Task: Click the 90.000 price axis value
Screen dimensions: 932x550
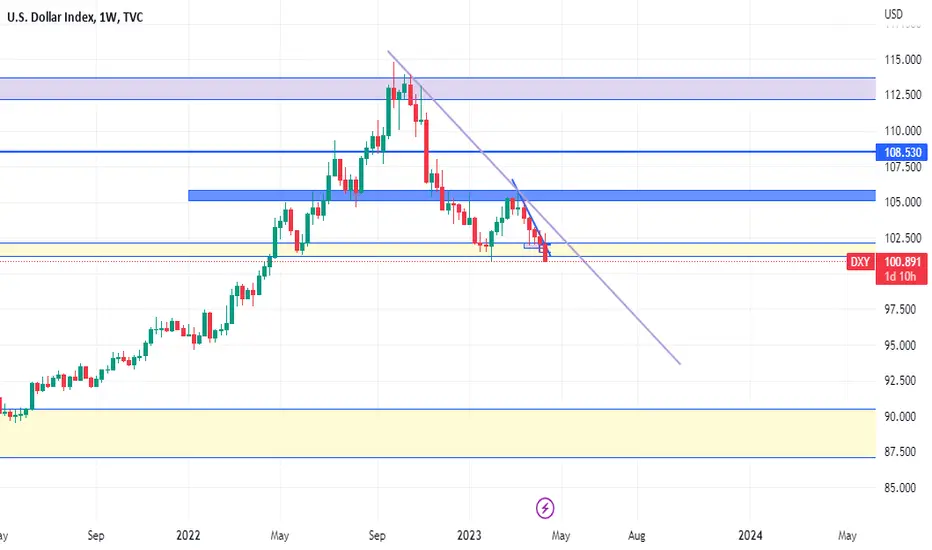Action: [x=902, y=417]
